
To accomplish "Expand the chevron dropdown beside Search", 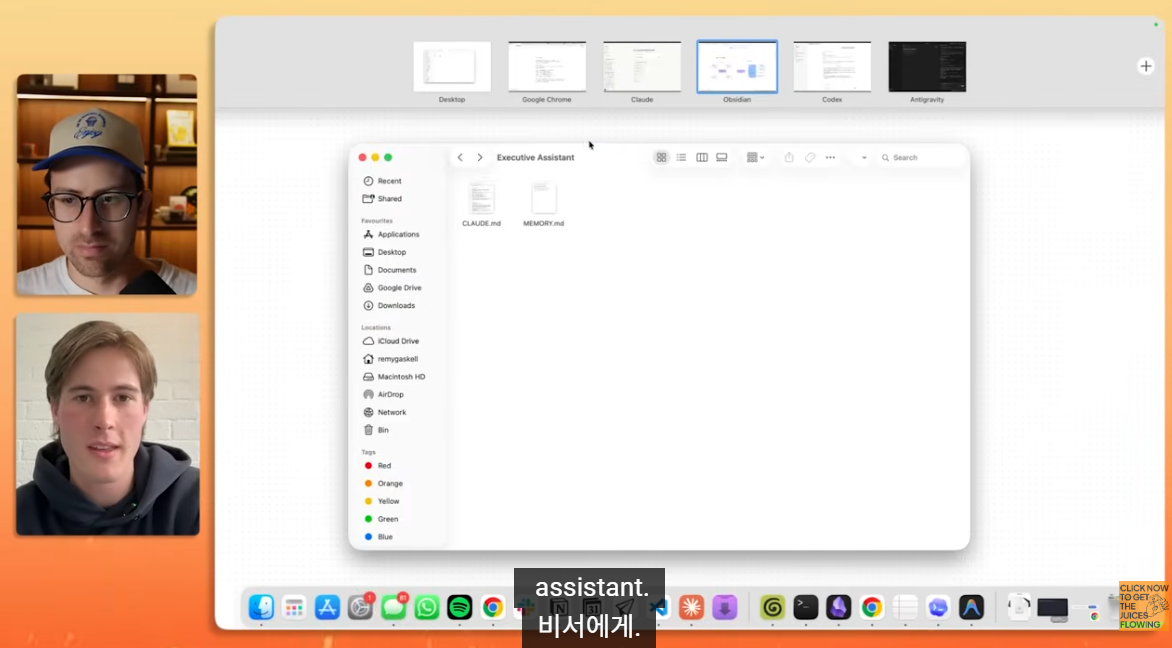I will point(864,158).
